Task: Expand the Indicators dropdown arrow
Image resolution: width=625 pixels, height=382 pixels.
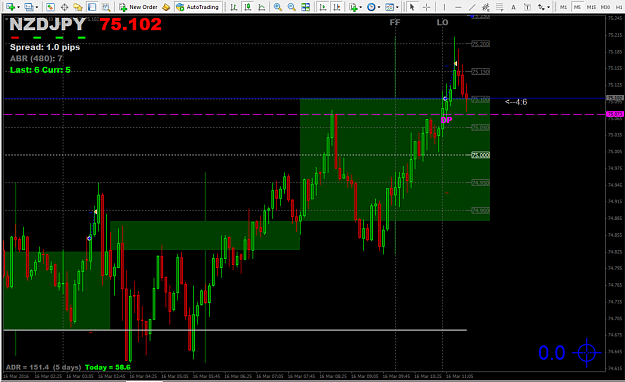Action: pos(361,7)
